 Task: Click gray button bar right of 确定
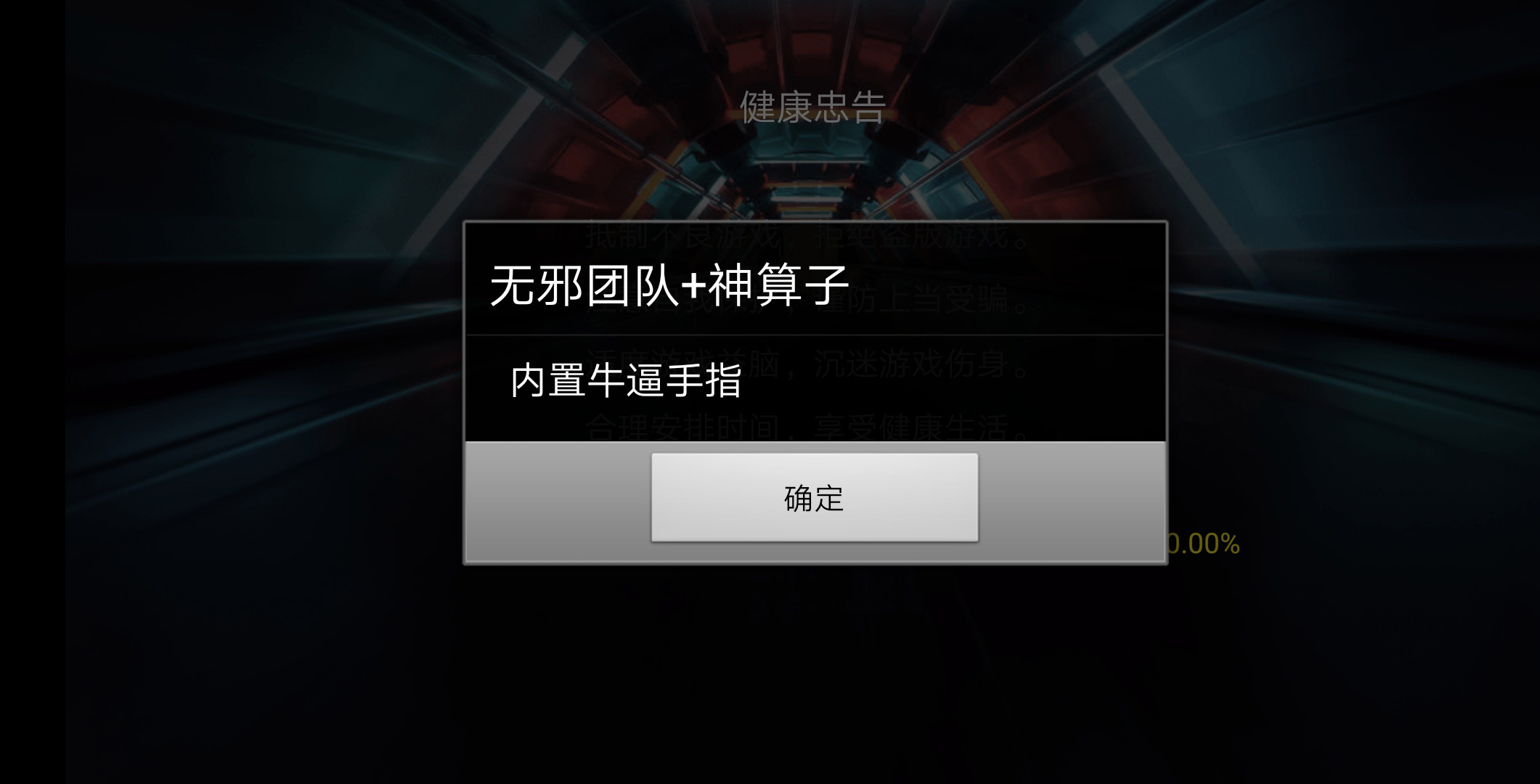click(x=1072, y=501)
